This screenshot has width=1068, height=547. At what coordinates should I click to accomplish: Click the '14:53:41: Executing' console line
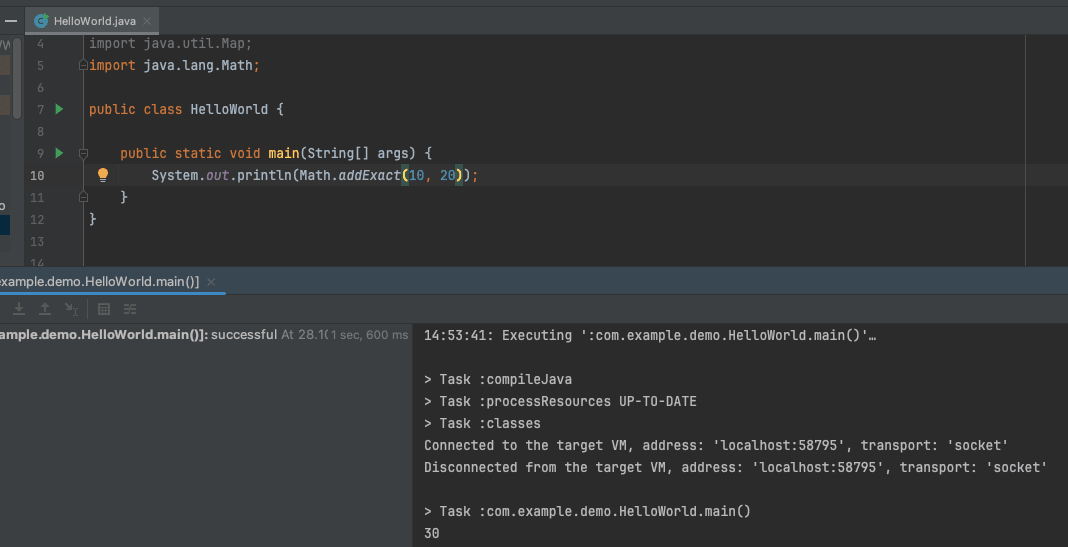[x=650, y=335]
